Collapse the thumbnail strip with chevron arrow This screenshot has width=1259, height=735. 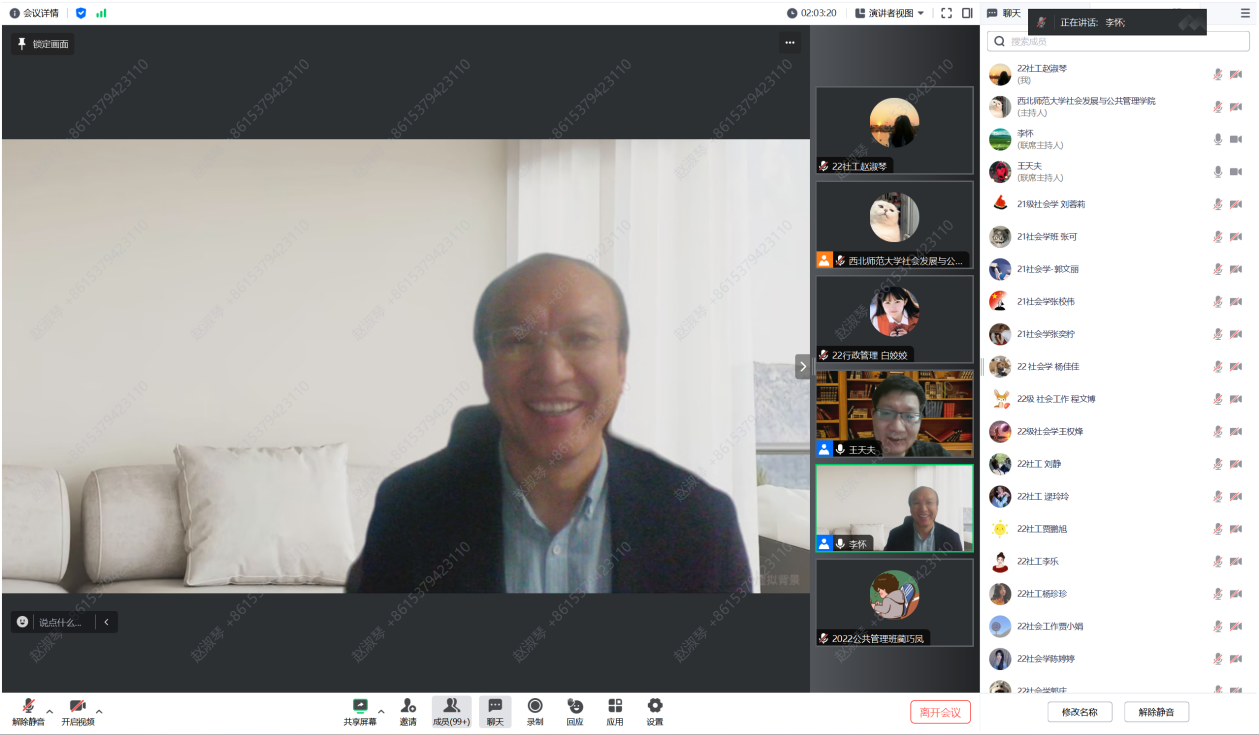pos(802,367)
